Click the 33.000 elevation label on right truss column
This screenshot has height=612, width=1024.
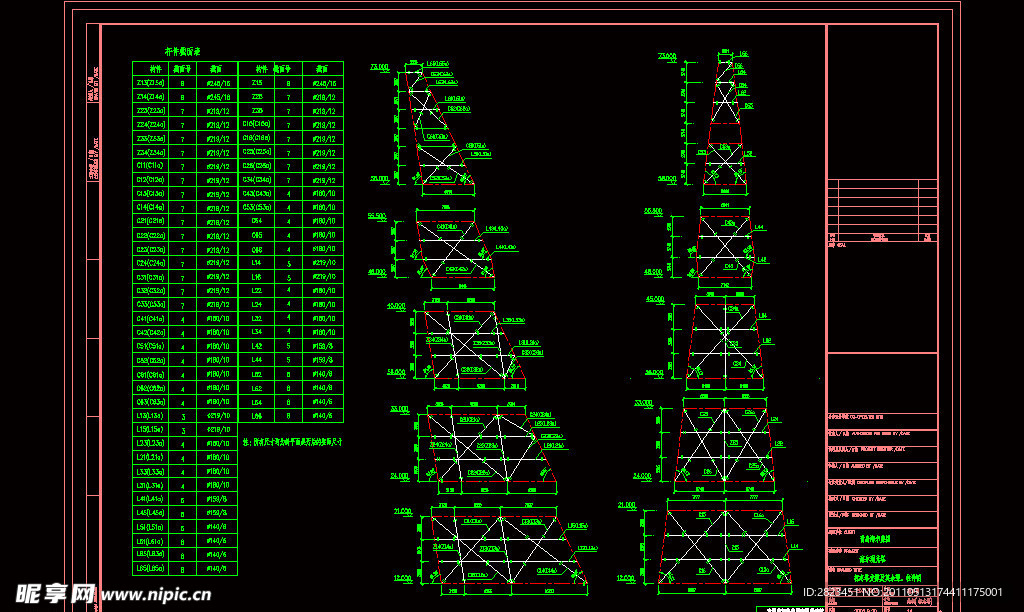pos(656,403)
